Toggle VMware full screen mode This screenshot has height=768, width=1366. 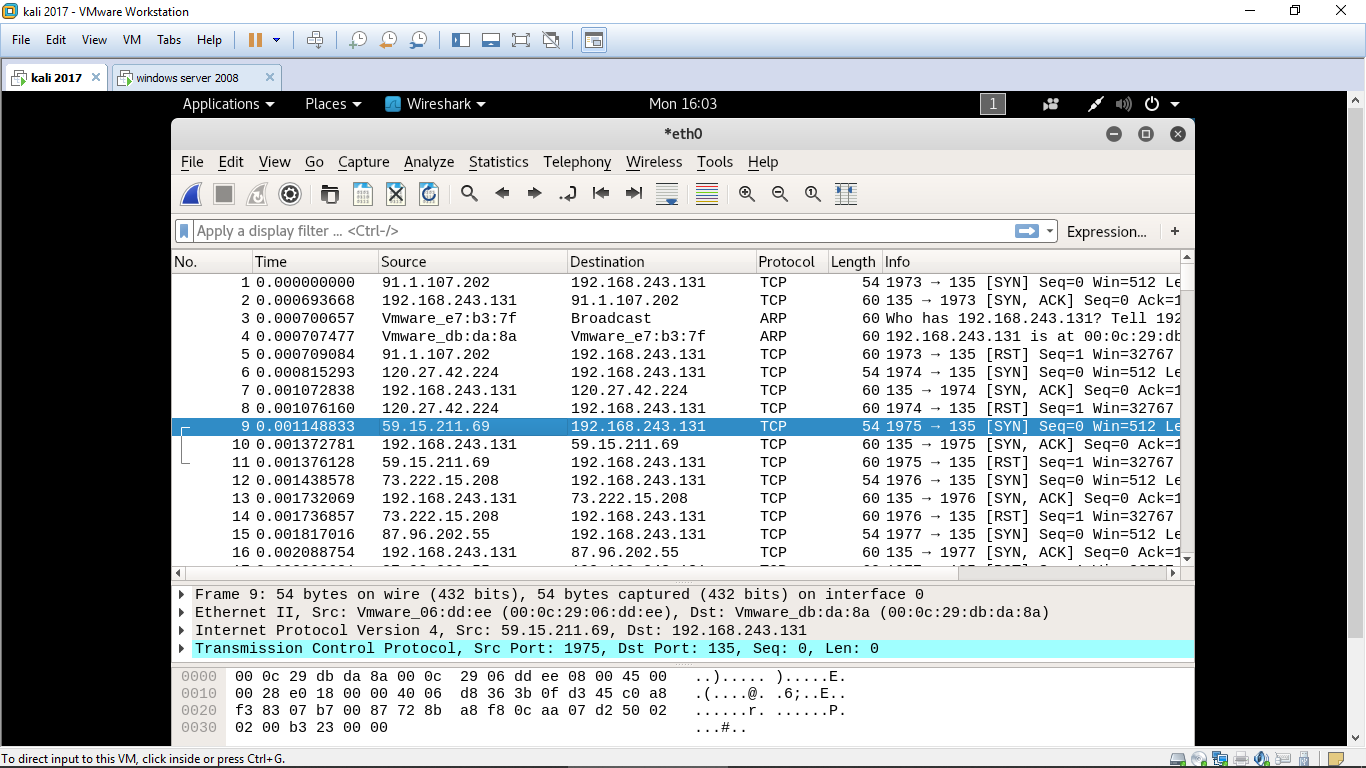click(520, 40)
